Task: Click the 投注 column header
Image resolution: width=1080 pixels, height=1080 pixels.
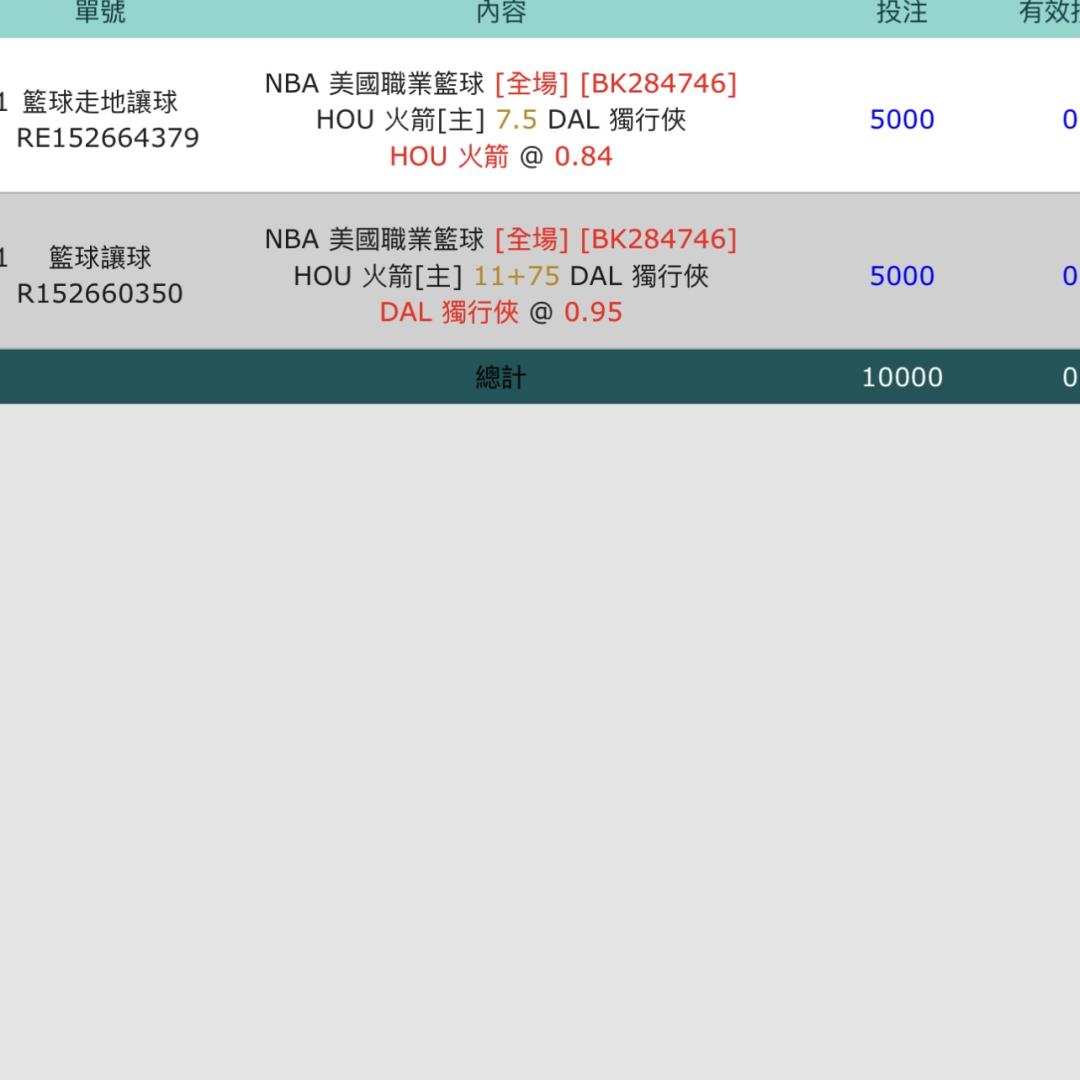Action: [x=902, y=12]
